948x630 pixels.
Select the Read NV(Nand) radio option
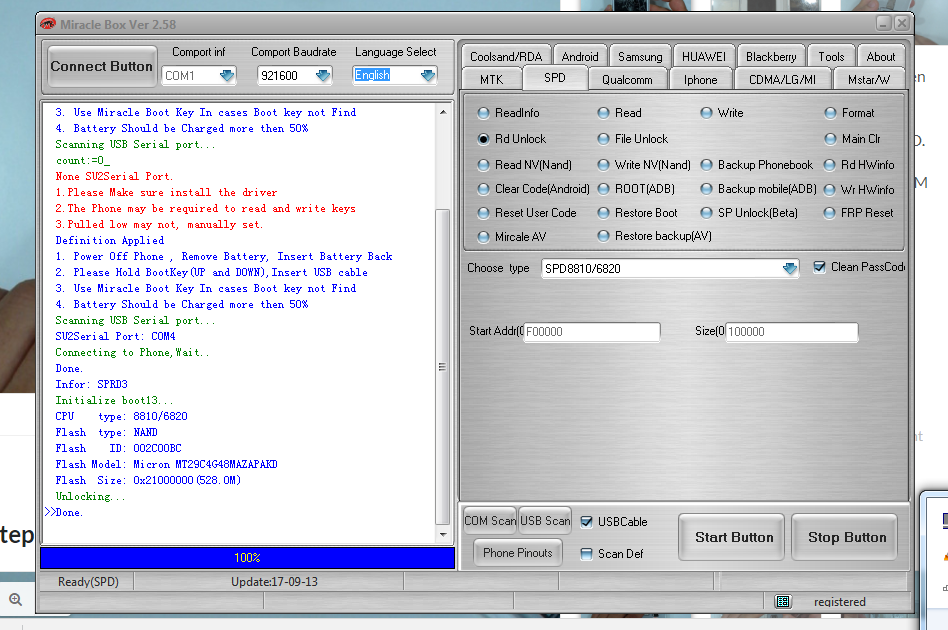pos(524,165)
